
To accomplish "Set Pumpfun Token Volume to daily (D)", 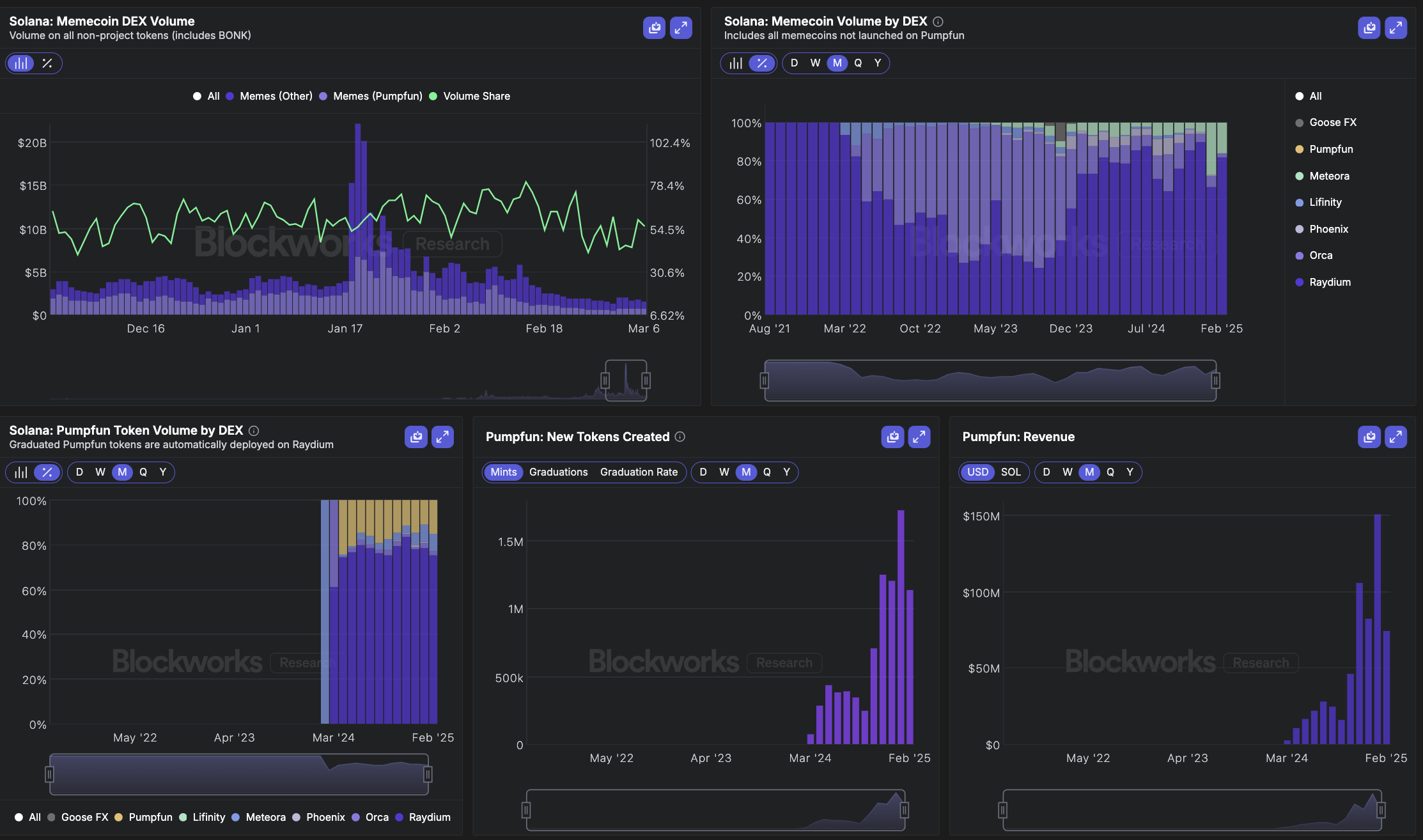I will [x=79, y=472].
